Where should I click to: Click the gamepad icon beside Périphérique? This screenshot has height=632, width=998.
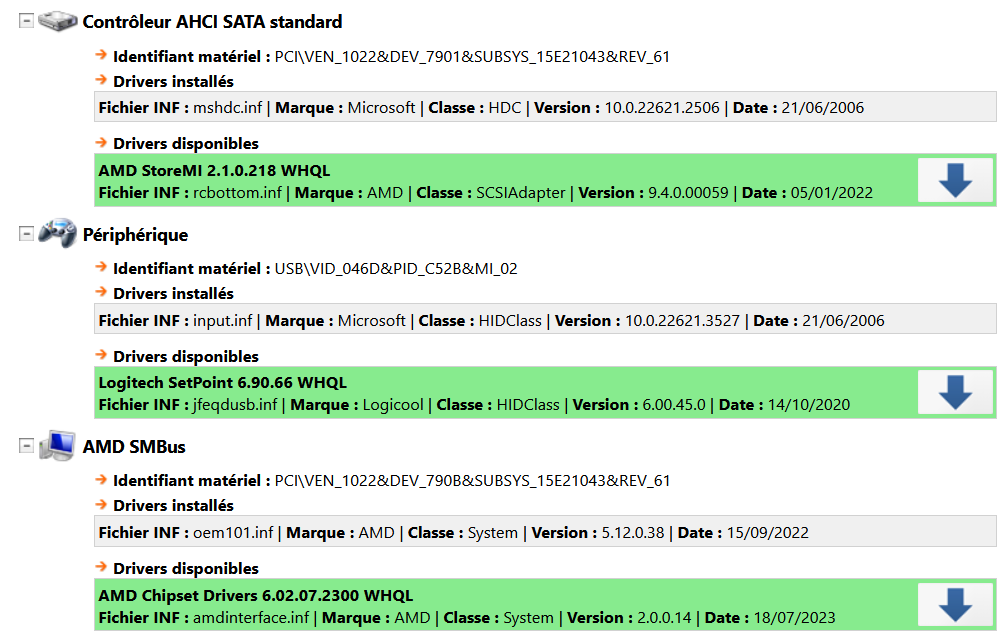(x=57, y=233)
